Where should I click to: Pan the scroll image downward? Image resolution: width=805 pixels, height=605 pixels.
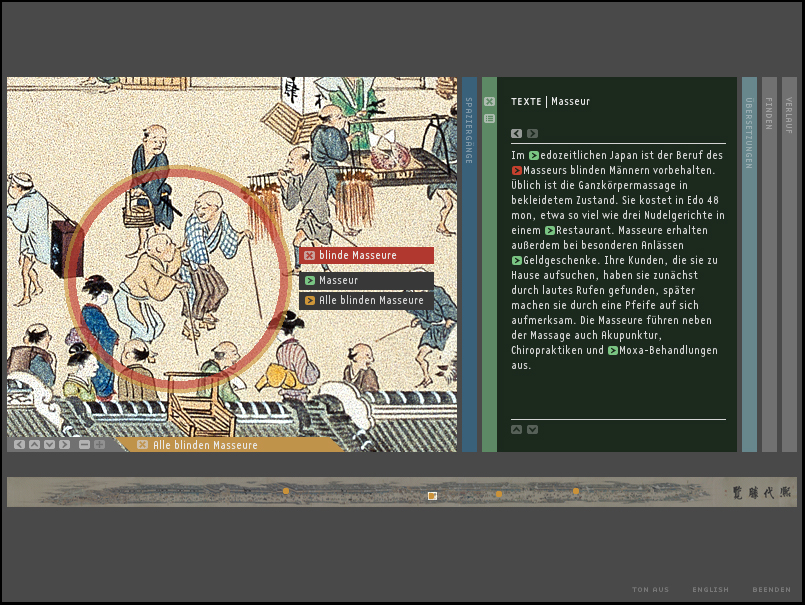[49, 444]
